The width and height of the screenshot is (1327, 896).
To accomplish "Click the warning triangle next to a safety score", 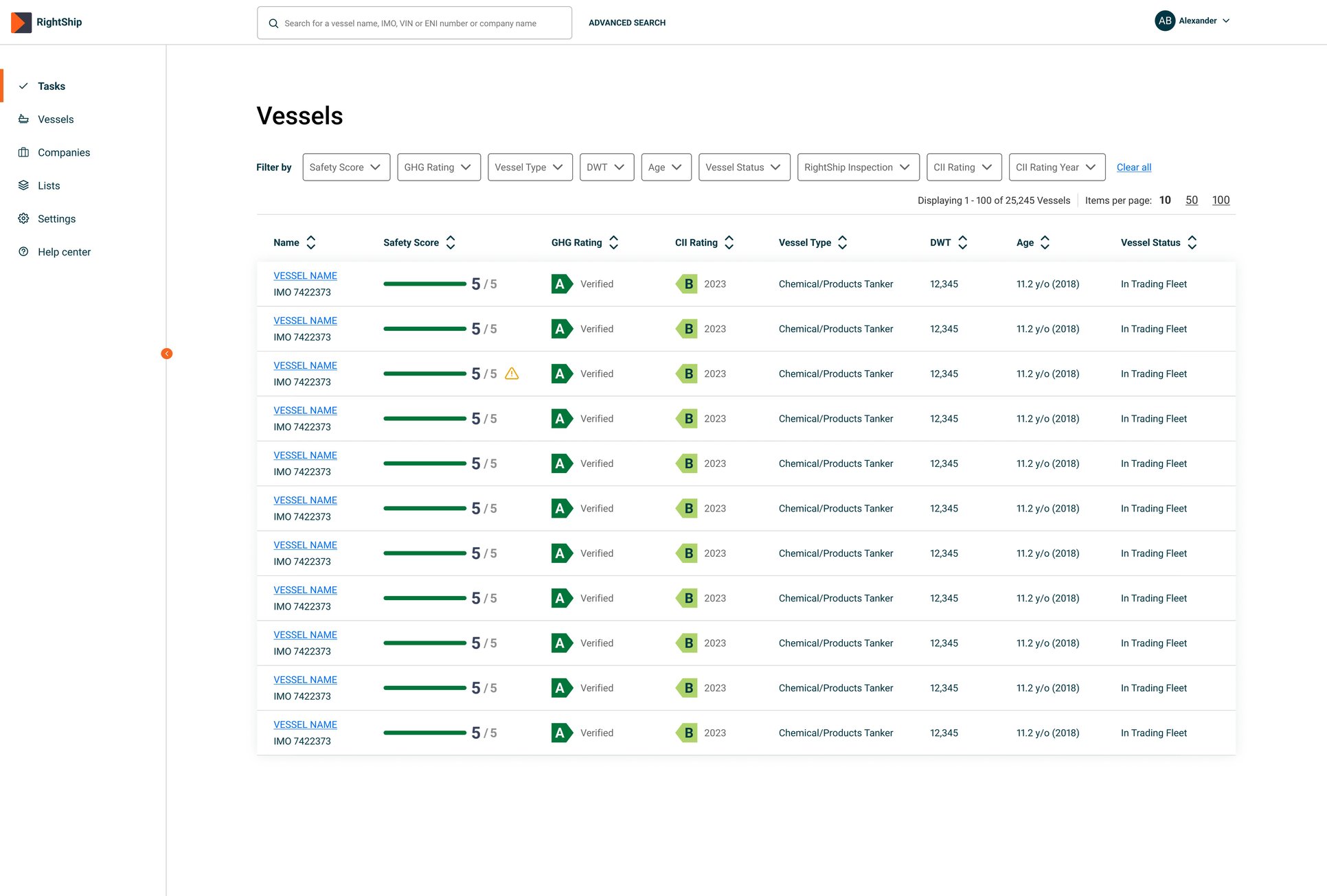I will click(x=512, y=374).
